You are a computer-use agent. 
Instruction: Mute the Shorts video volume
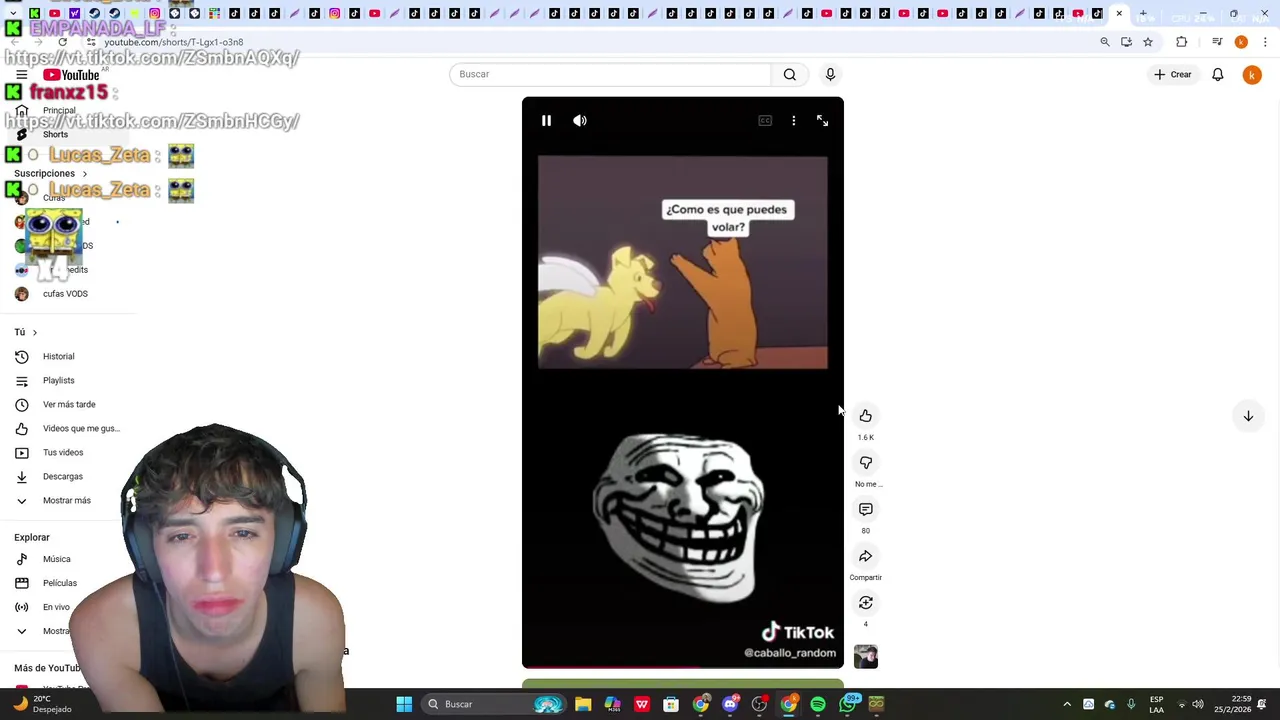pyautogui.click(x=580, y=121)
